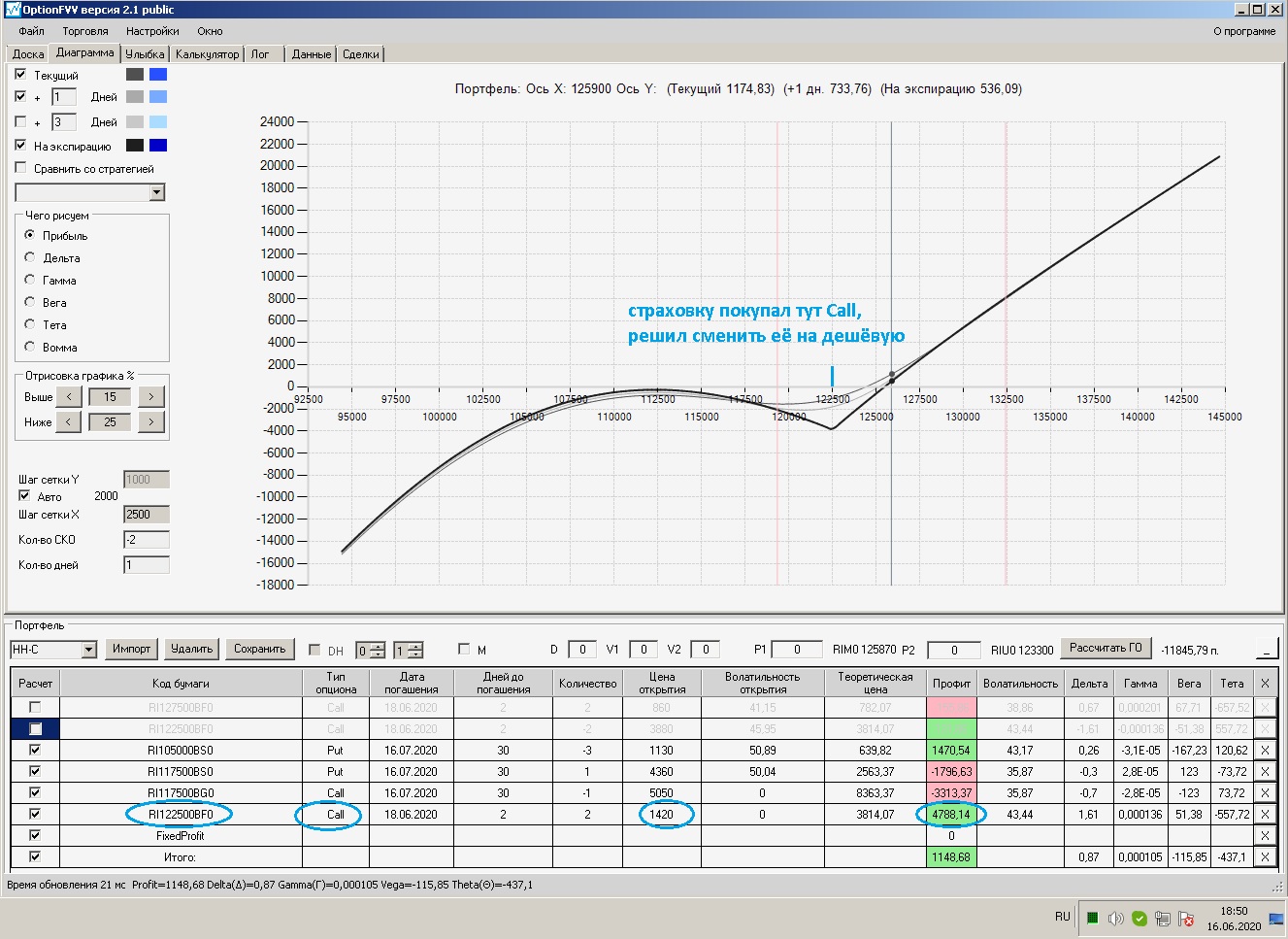This screenshot has height=939, width=1288.
Task: Switch to the Доска tab
Action: (x=28, y=54)
